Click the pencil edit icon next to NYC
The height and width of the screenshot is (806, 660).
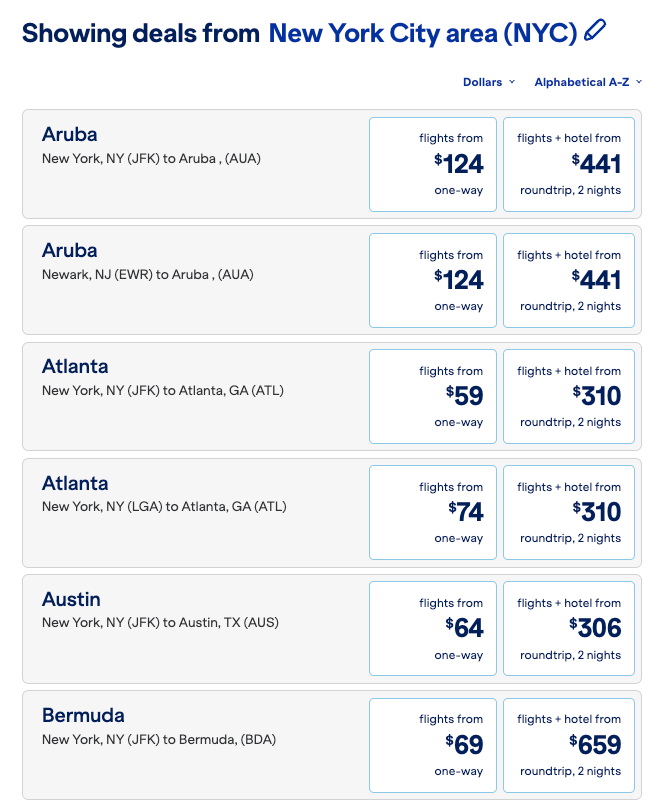pyautogui.click(x=596, y=33)
